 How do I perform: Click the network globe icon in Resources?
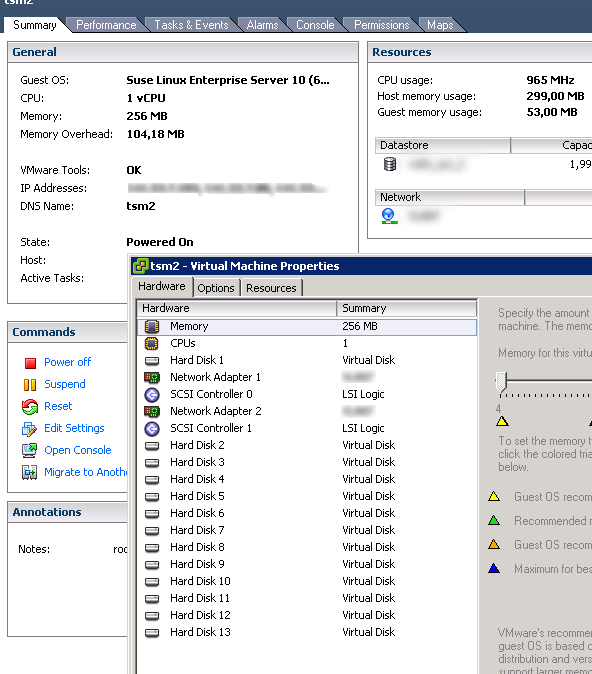tap(389, 215)
